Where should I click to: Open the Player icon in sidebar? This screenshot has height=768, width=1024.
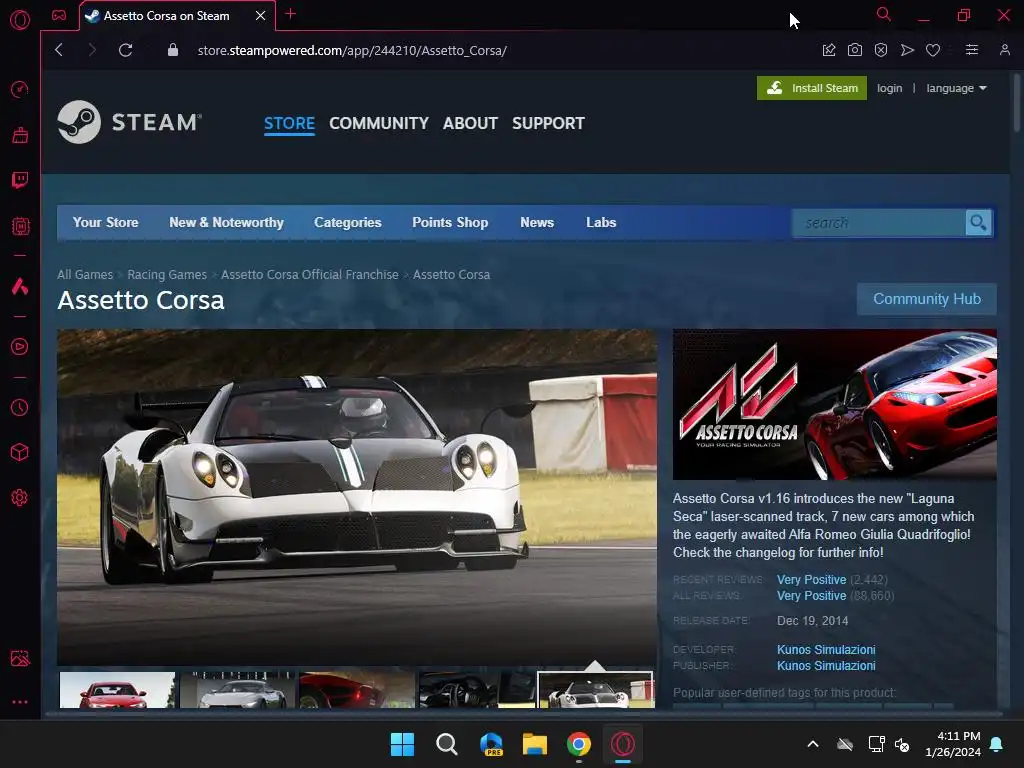point(20,346)
